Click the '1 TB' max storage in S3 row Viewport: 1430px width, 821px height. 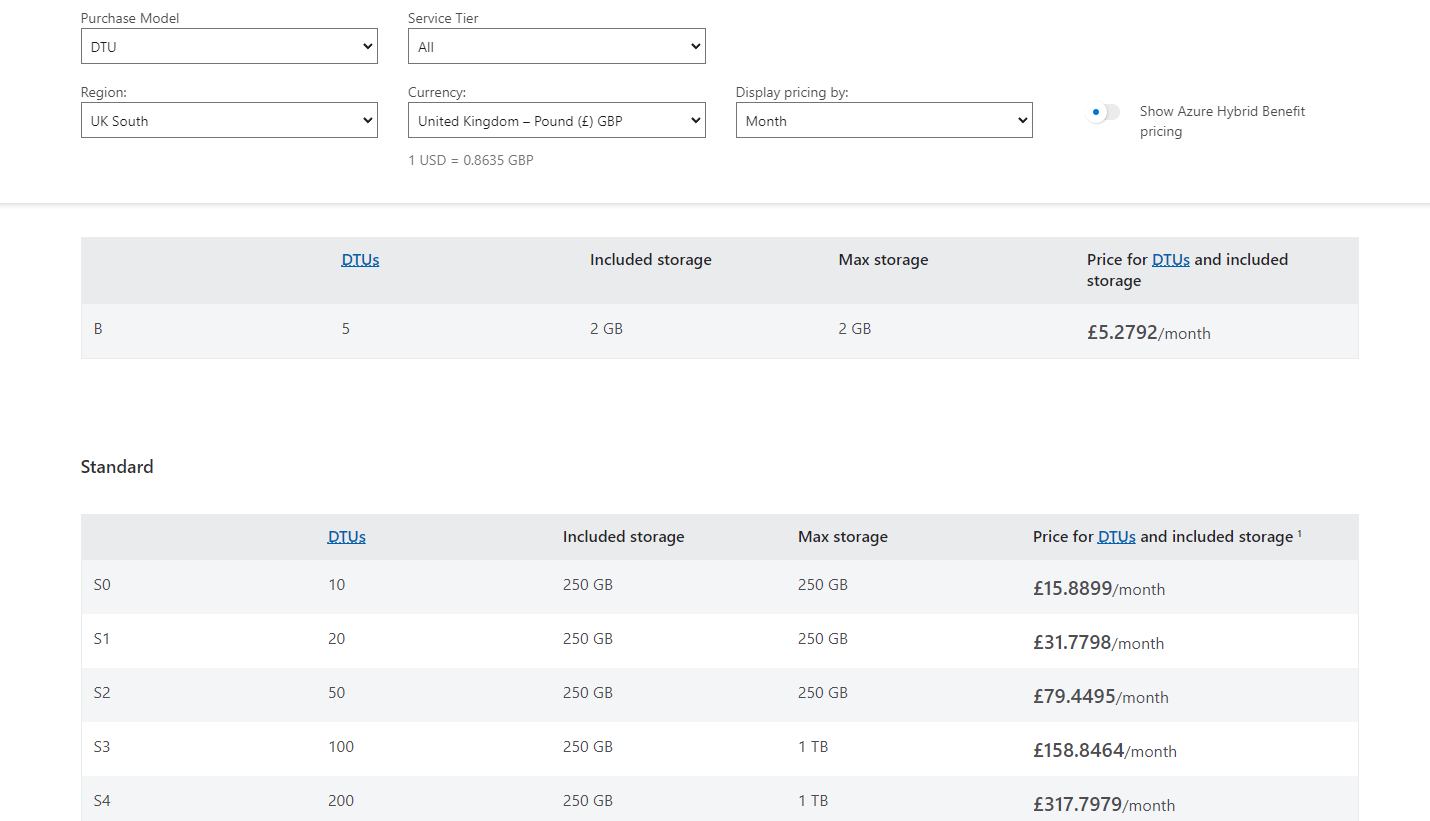(x=813, y=747)
